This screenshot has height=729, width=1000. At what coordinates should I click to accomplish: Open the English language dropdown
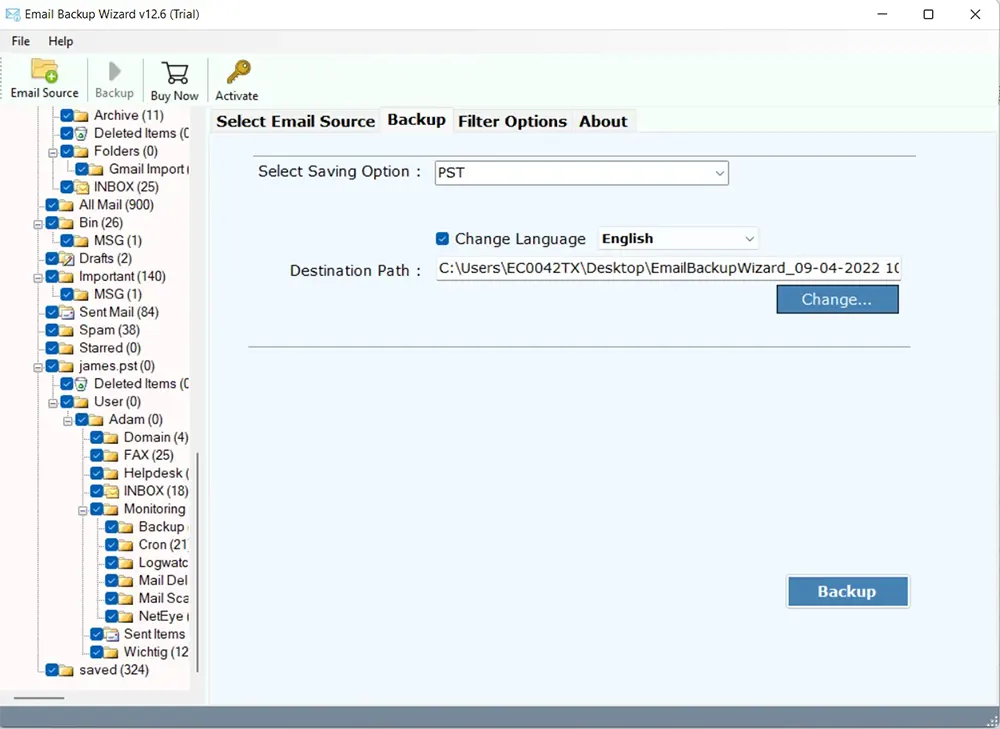pyautogui.click(x=678, y=239)
